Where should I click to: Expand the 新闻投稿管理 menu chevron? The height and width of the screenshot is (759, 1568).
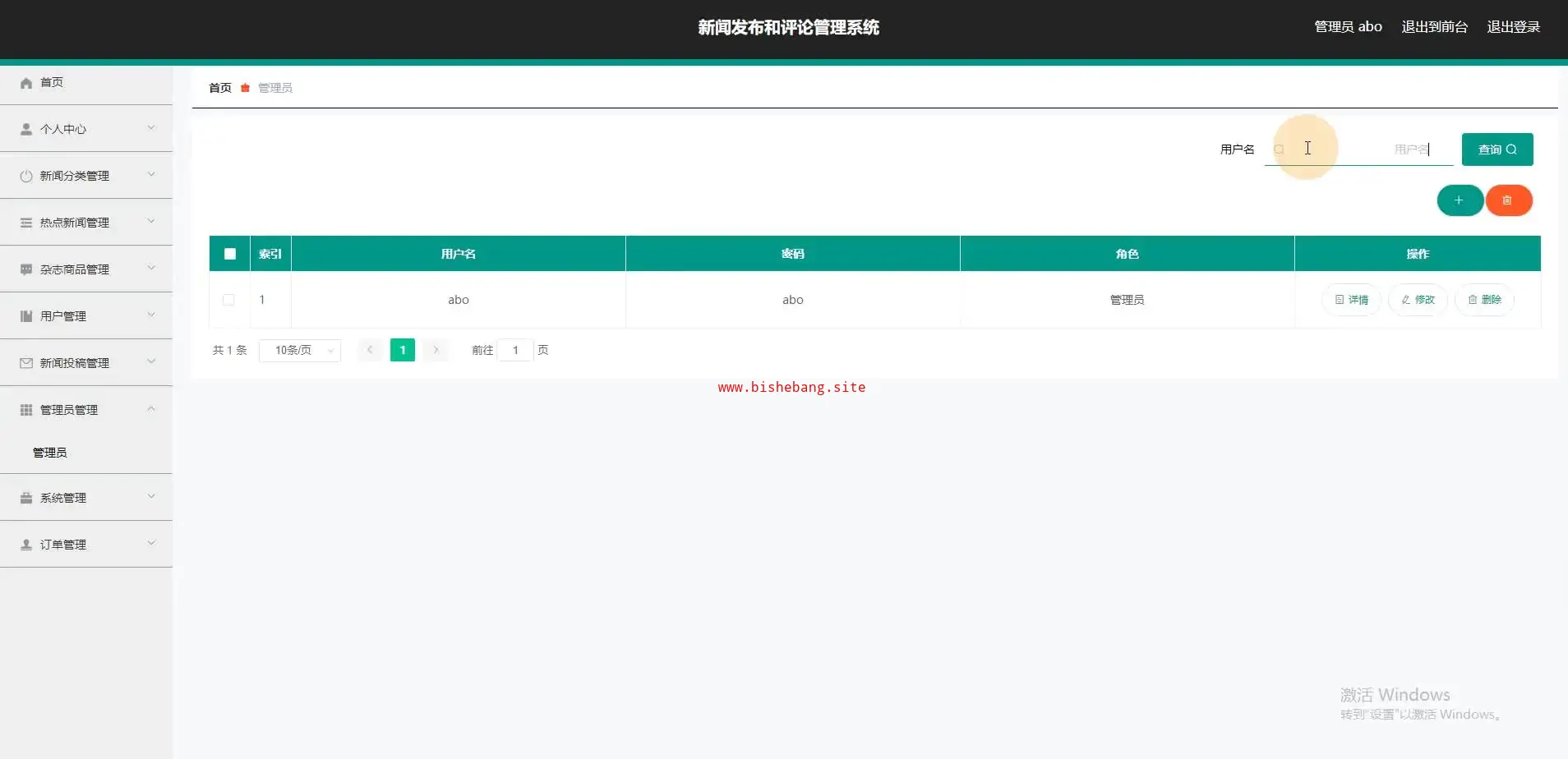pyautogui.click(x=151, y=362)
